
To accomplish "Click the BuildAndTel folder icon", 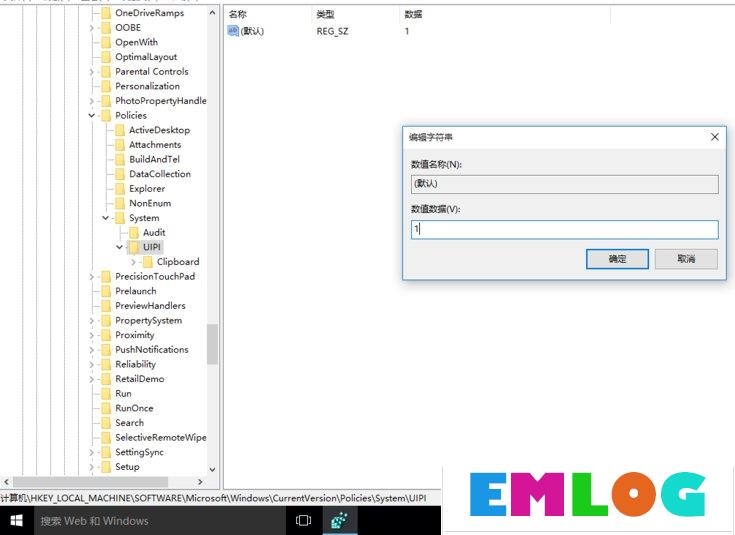I will [x=120, y=159].
